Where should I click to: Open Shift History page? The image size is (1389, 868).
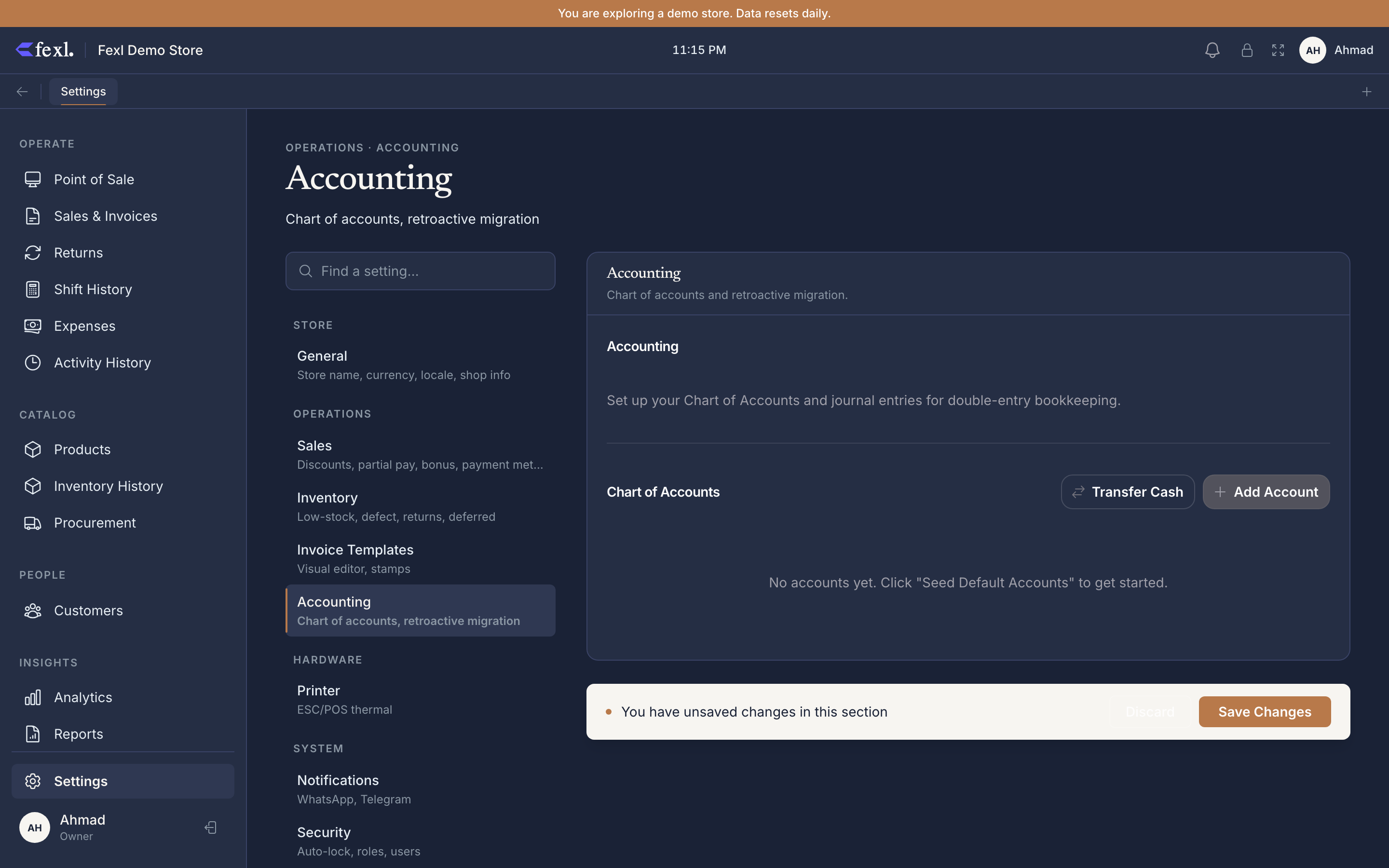coord(123,289)
